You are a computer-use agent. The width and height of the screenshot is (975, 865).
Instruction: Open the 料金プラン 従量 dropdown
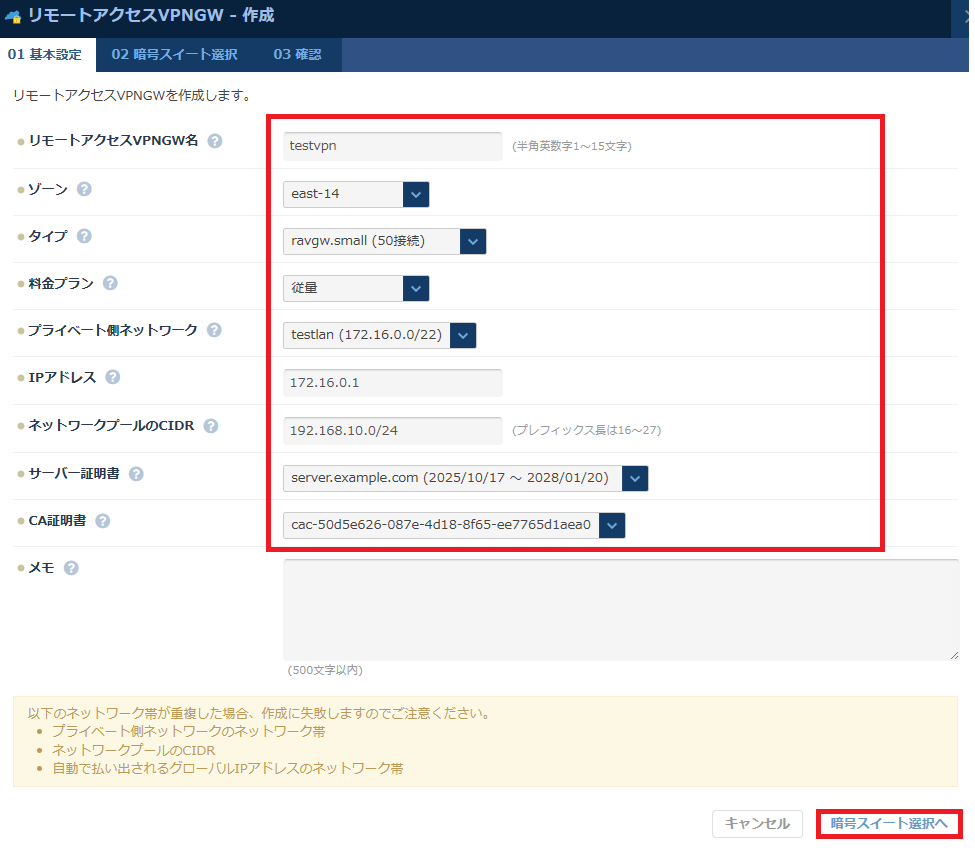click(356, 288)
